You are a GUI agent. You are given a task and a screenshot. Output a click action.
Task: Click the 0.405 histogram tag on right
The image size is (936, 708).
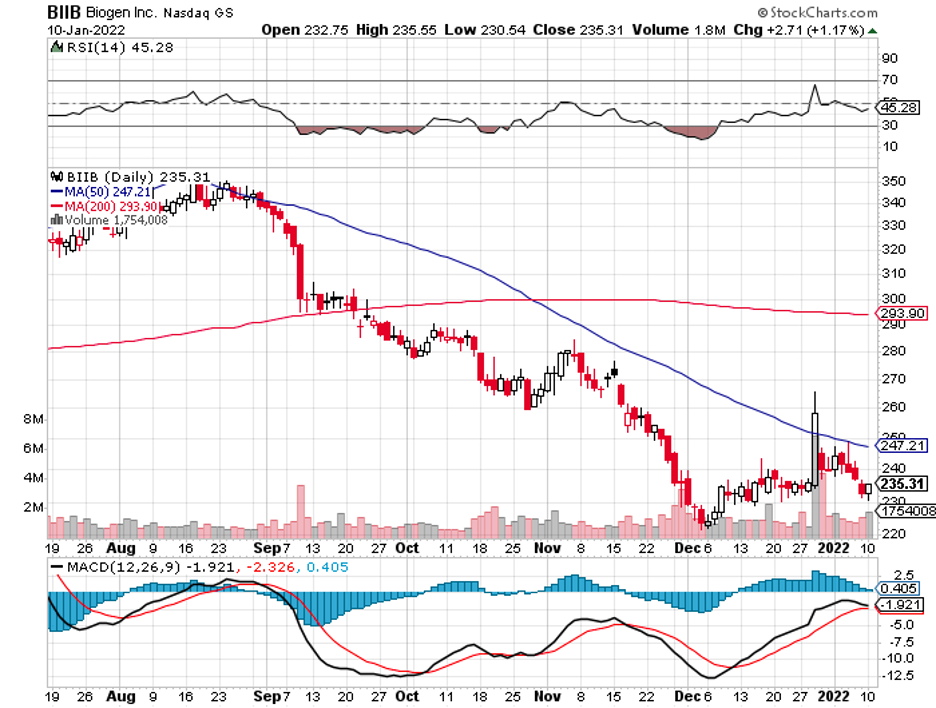point(898,589)
